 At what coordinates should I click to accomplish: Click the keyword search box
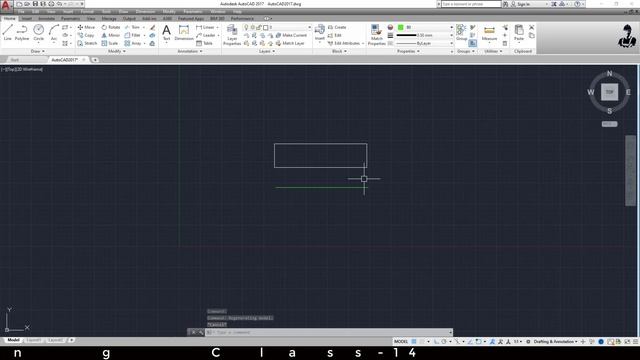(x=471, y=4)
